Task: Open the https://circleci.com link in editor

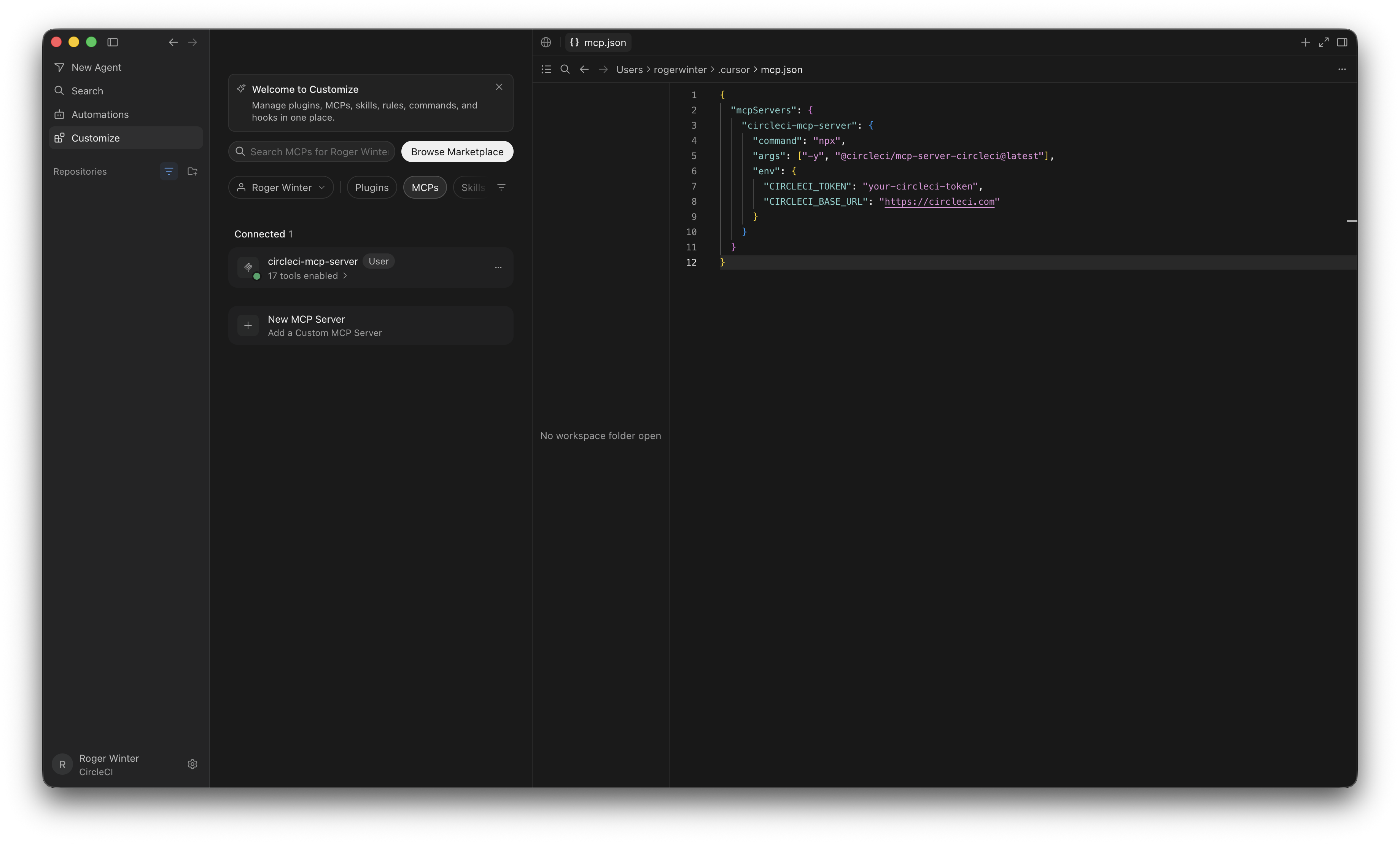Action: (939, 201)
